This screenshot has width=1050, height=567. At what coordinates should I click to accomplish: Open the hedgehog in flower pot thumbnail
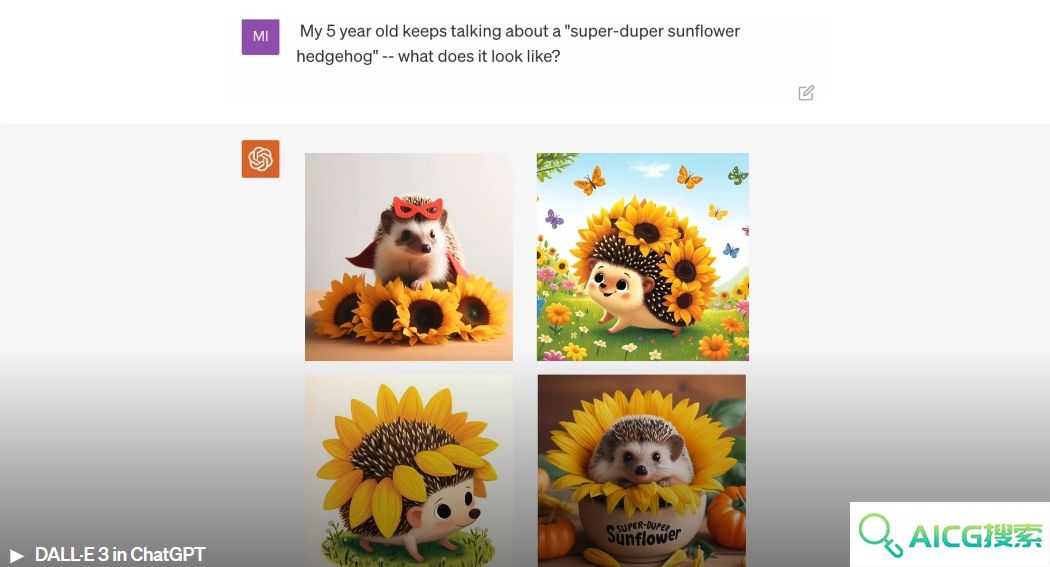[x=642, y=471]
